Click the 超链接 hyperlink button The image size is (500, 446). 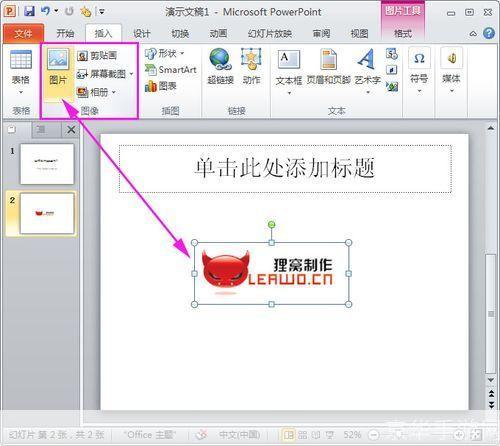(x=220, y=67)
